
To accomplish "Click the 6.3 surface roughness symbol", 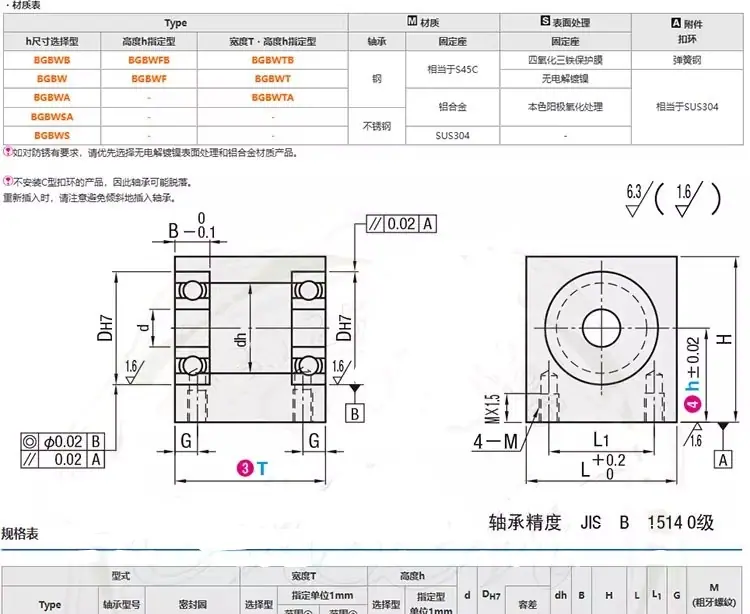I will (637, 199).
